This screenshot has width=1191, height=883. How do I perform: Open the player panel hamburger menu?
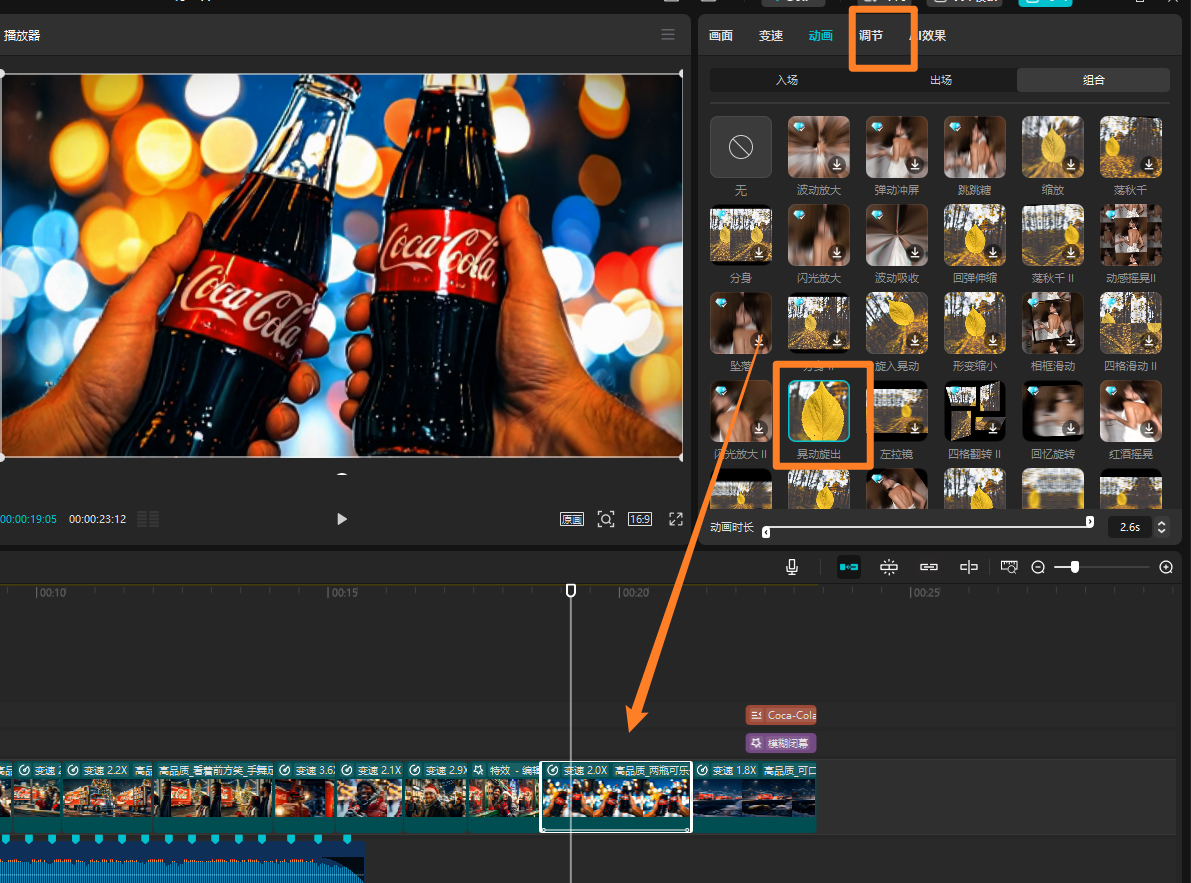[668, 34]
